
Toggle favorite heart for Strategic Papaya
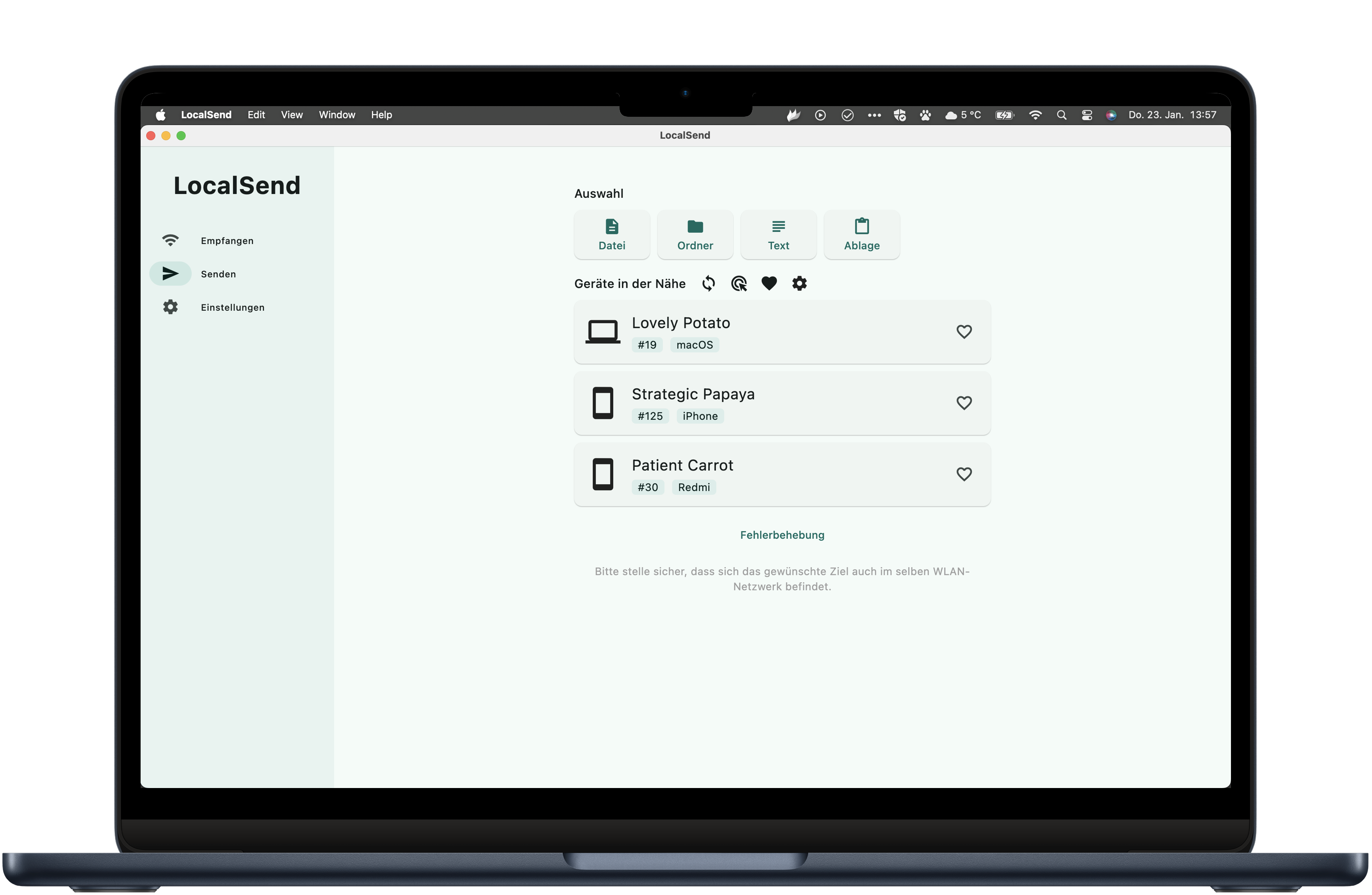point(964,403)
